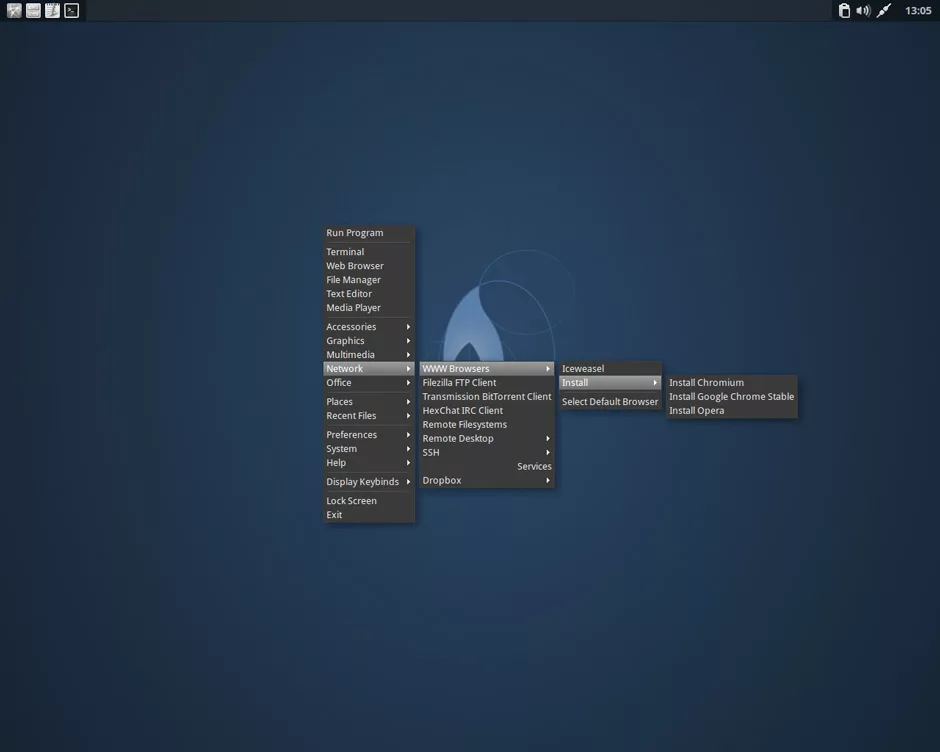Expand the Graphics submenu
The width and height of the screenshot is (940, 752).
pyautogui.click(x=369, y=341)
